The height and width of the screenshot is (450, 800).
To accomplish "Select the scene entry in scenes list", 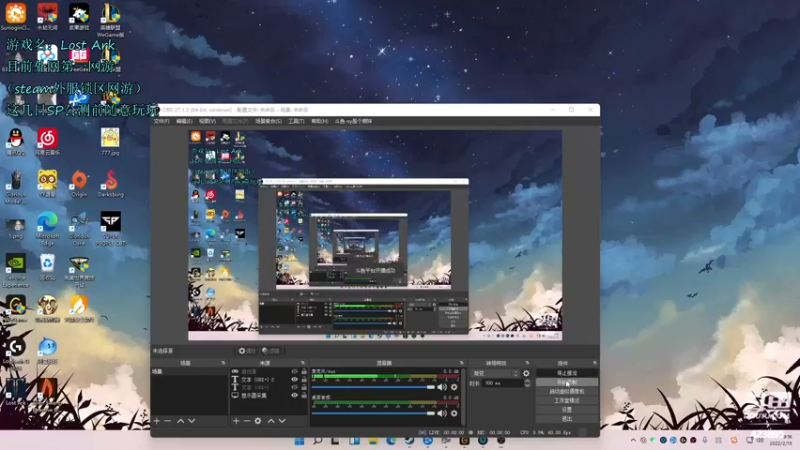I will coord(189,371).
